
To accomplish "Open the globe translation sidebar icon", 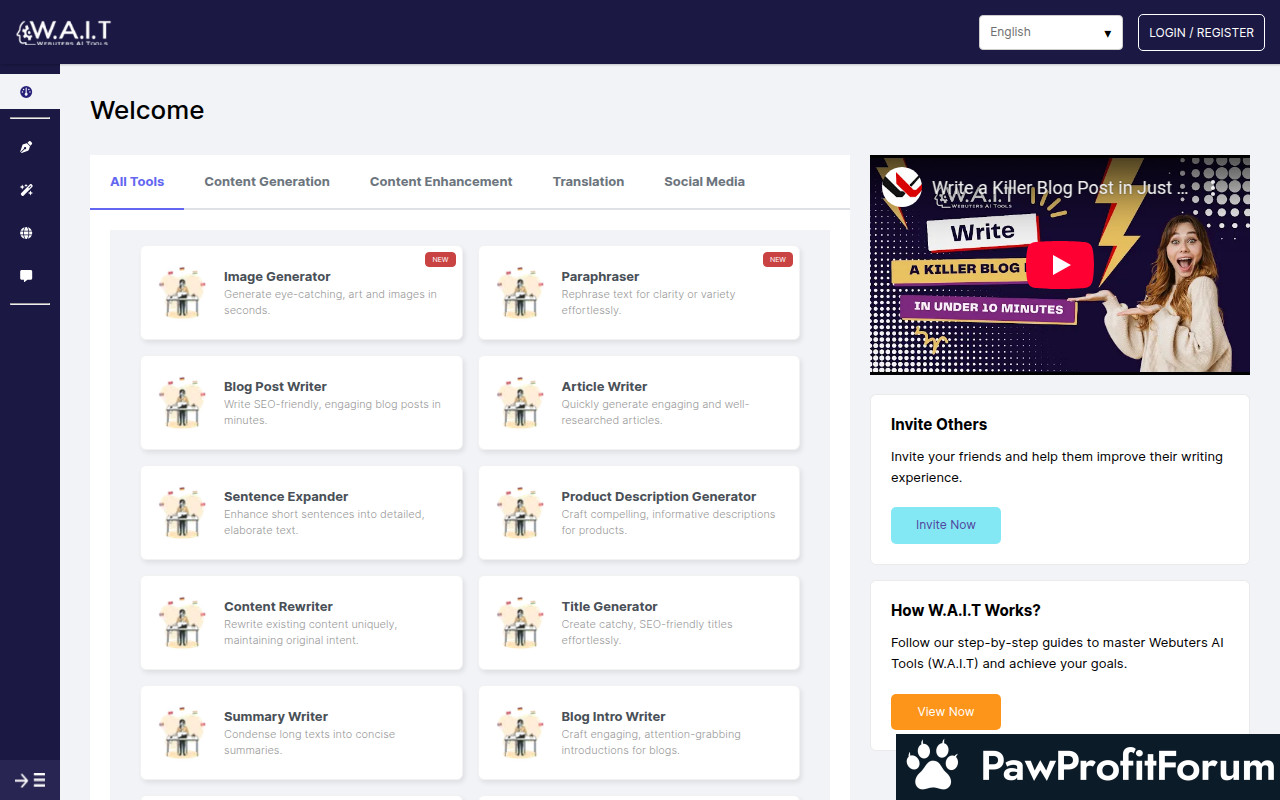I will 26,233.
